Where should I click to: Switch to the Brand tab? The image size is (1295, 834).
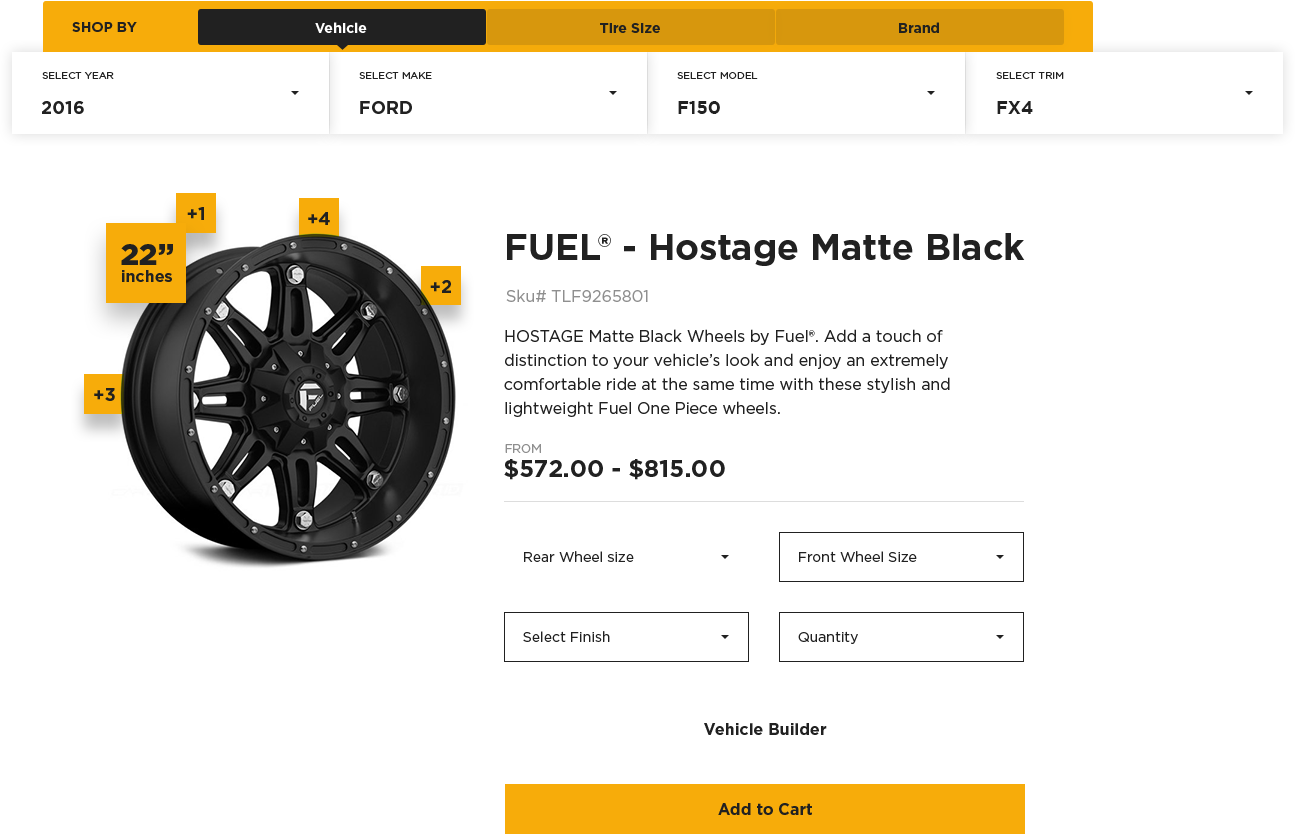(919, 28)
